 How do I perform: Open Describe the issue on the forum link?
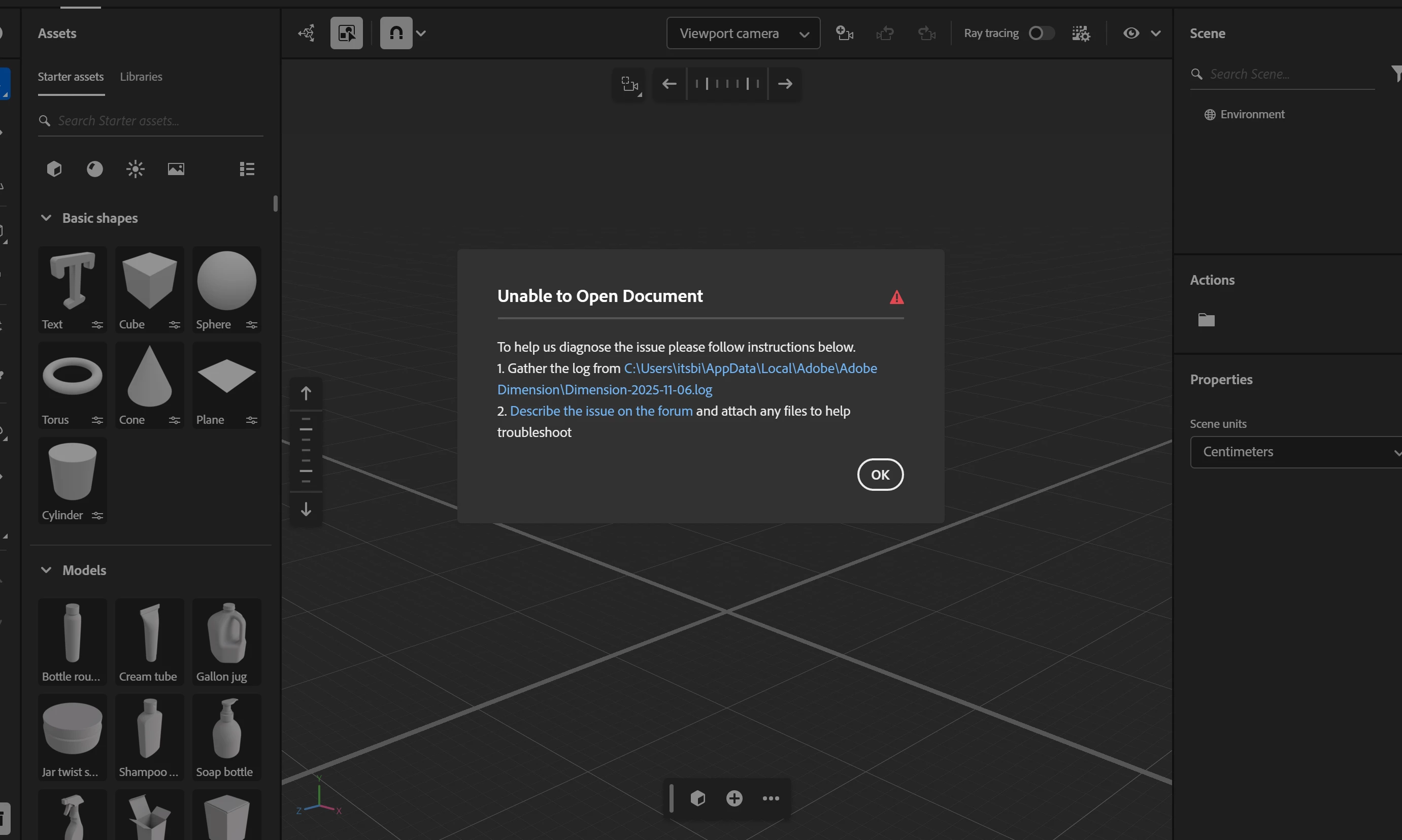(601, 411)
